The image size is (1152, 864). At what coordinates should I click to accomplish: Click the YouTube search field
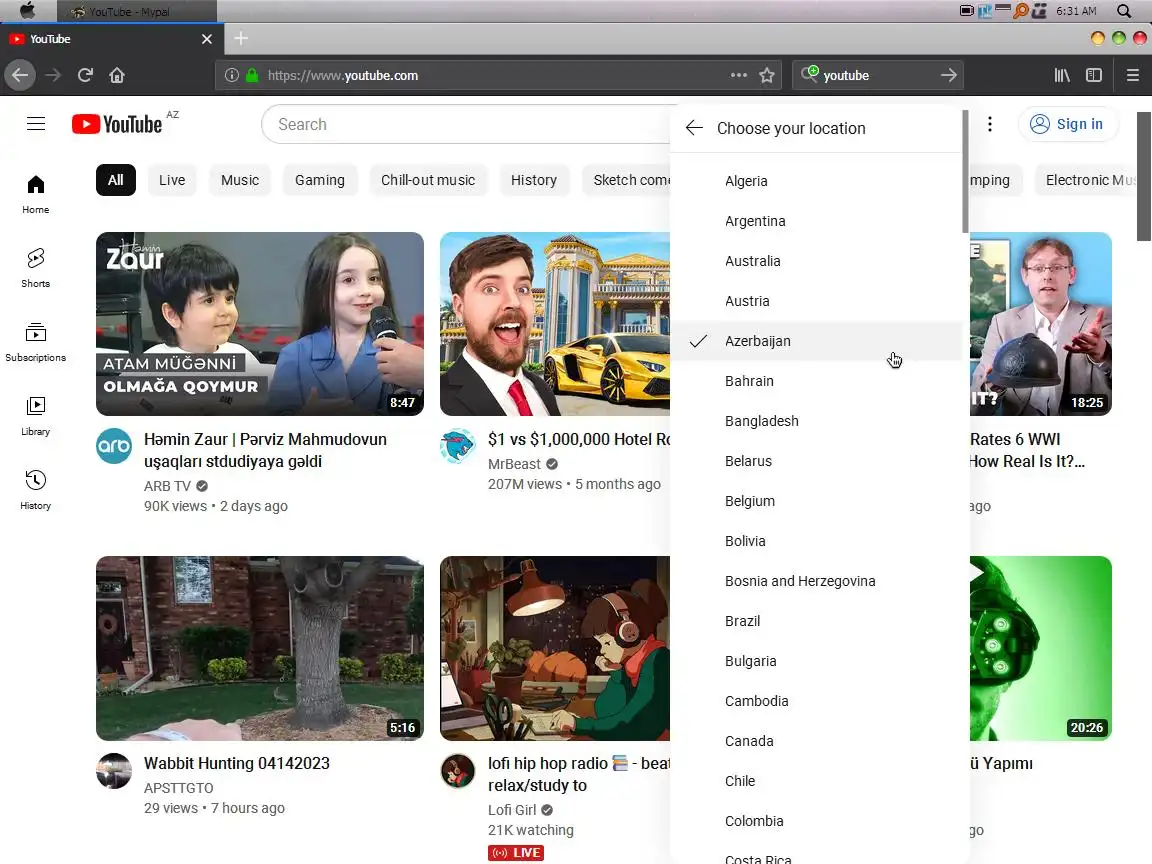click(467, 124)
